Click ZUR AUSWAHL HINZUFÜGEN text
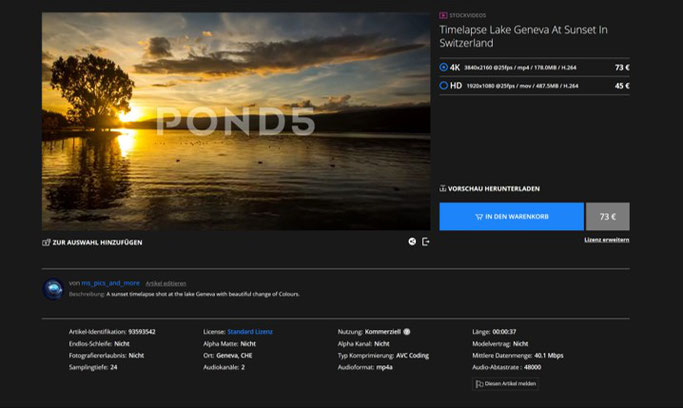The width and height of the screenshot is (683, 408). click(x=97, y=243)
